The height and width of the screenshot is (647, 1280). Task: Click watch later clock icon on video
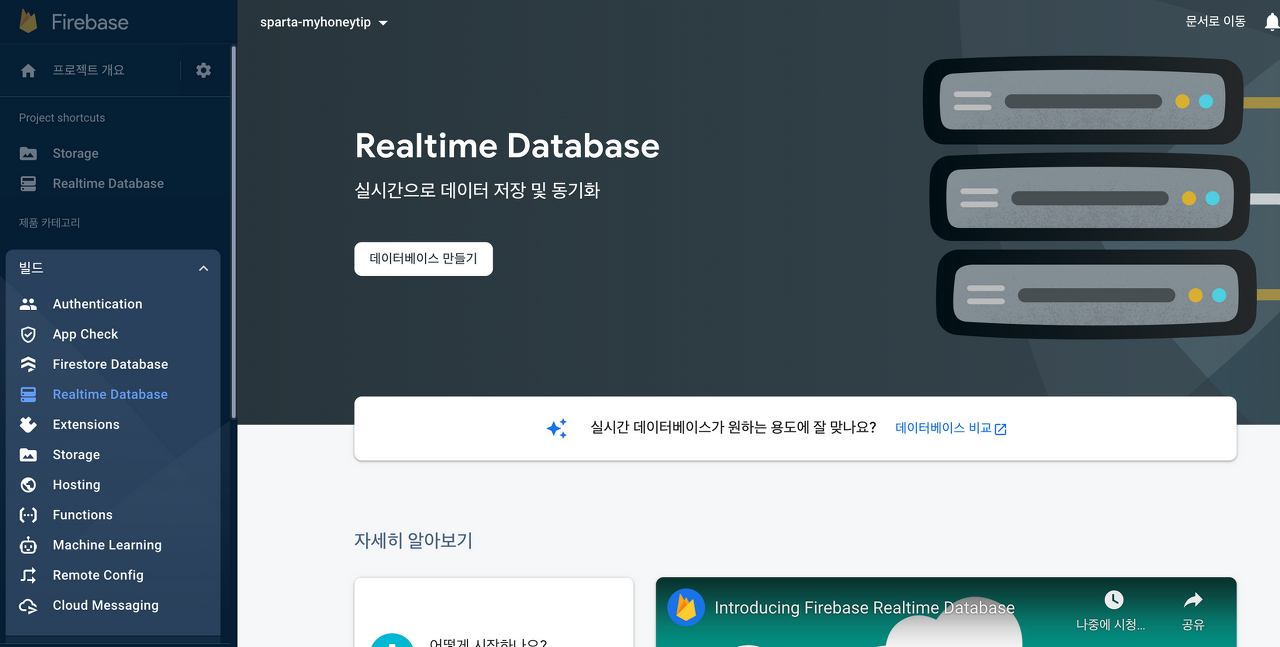tap(1114, 600)
